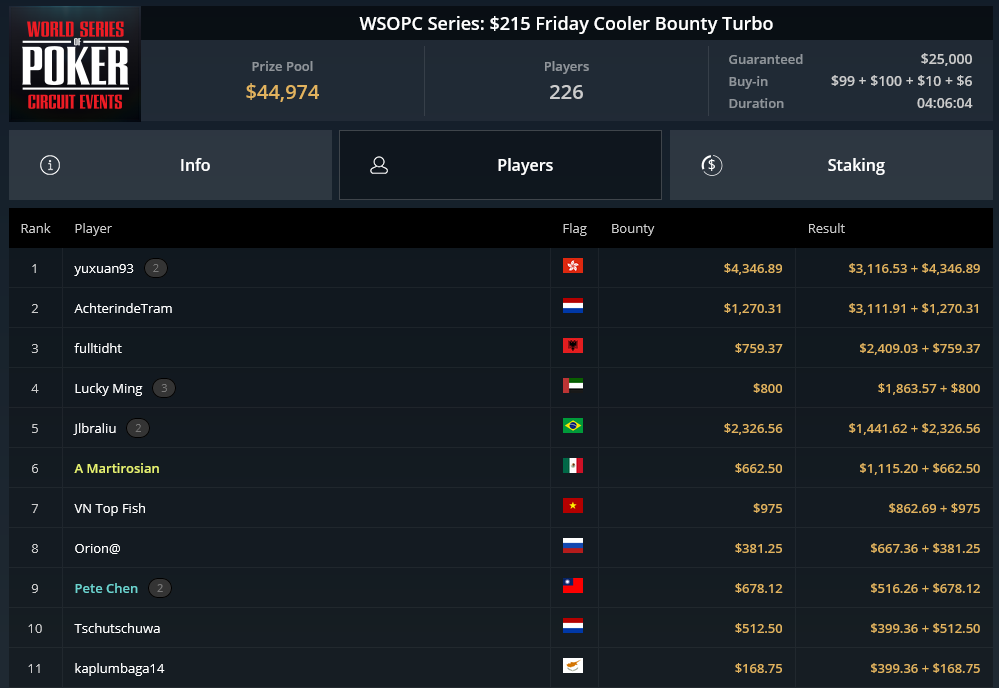Select player Lucky Ming

pyautogui.click(x=108, y=389)
